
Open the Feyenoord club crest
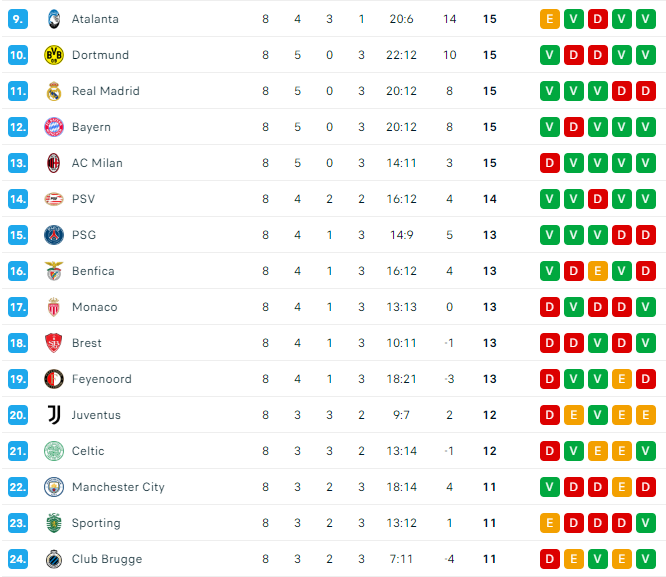[54, 379]
